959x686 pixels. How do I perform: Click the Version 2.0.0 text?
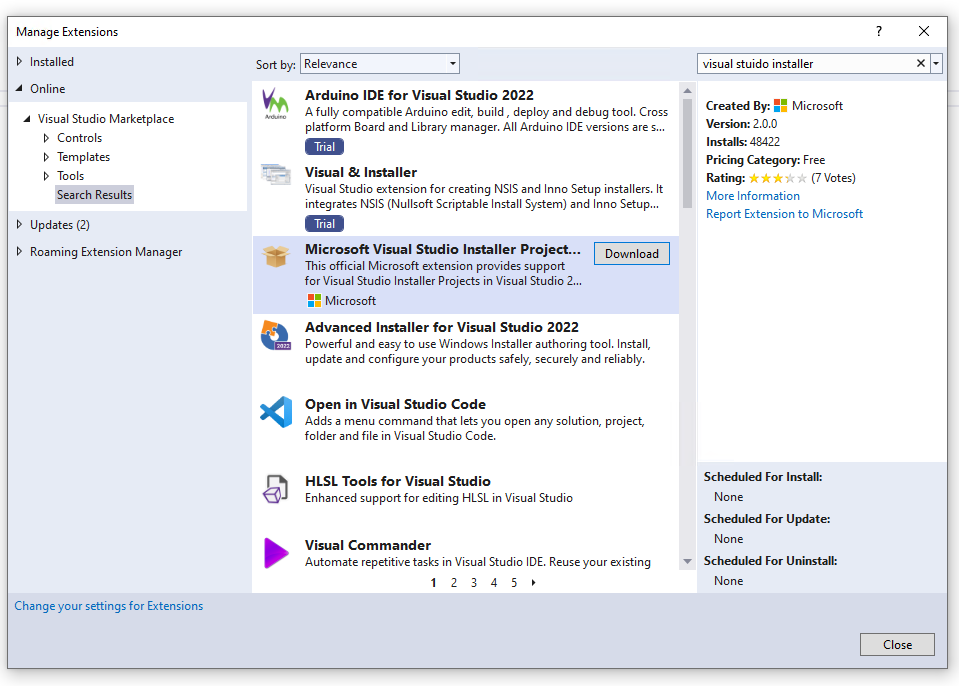tap(741, 124)
